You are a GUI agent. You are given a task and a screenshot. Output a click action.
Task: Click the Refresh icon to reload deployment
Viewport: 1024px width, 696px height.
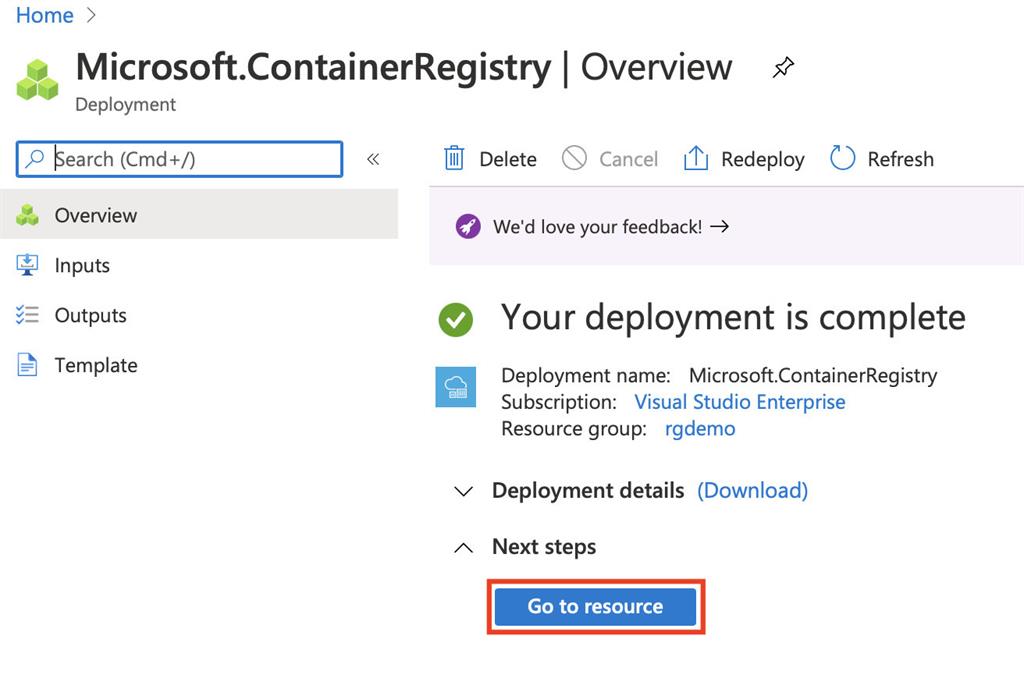pos(841,158)
